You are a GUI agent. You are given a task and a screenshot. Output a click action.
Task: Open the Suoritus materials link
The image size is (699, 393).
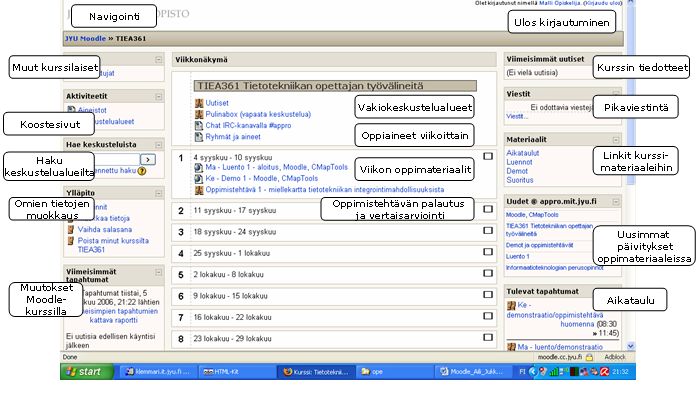[520, 180]
